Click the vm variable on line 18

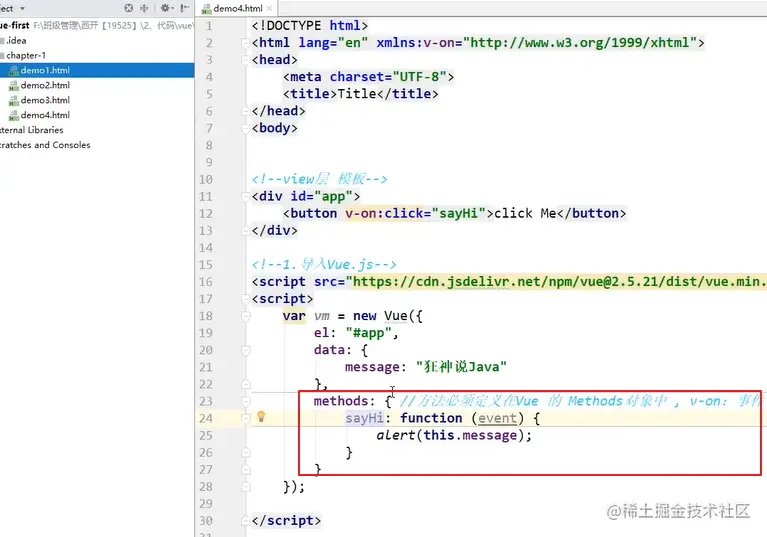coord(321,316)
